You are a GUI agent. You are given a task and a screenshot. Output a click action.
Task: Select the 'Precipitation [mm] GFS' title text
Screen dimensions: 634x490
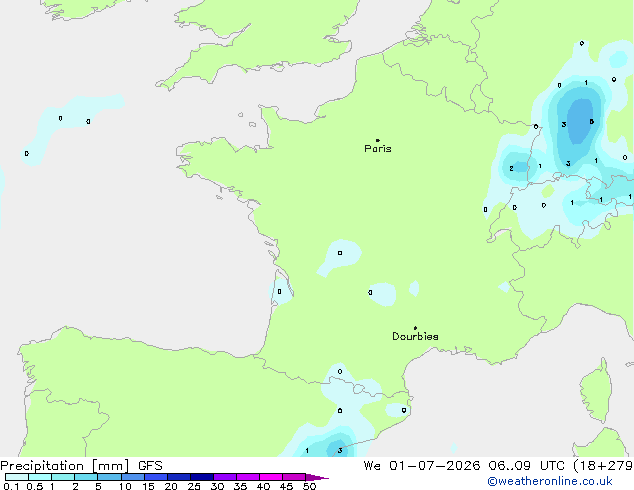click(81, 466)
